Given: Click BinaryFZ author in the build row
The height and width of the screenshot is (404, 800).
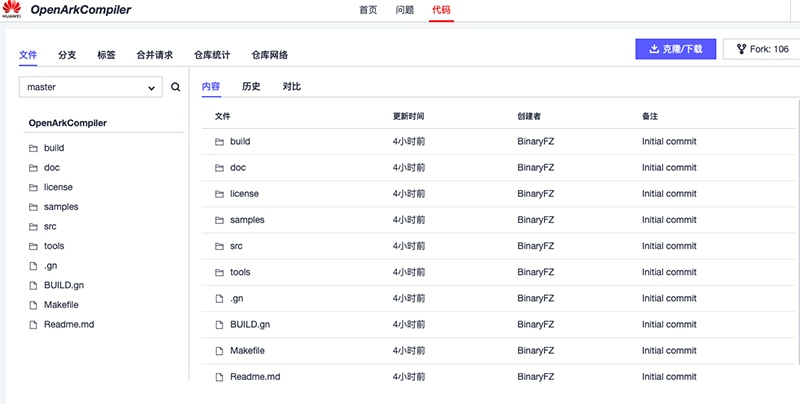Looking at the screenshot, I should [x=536, y=141].
